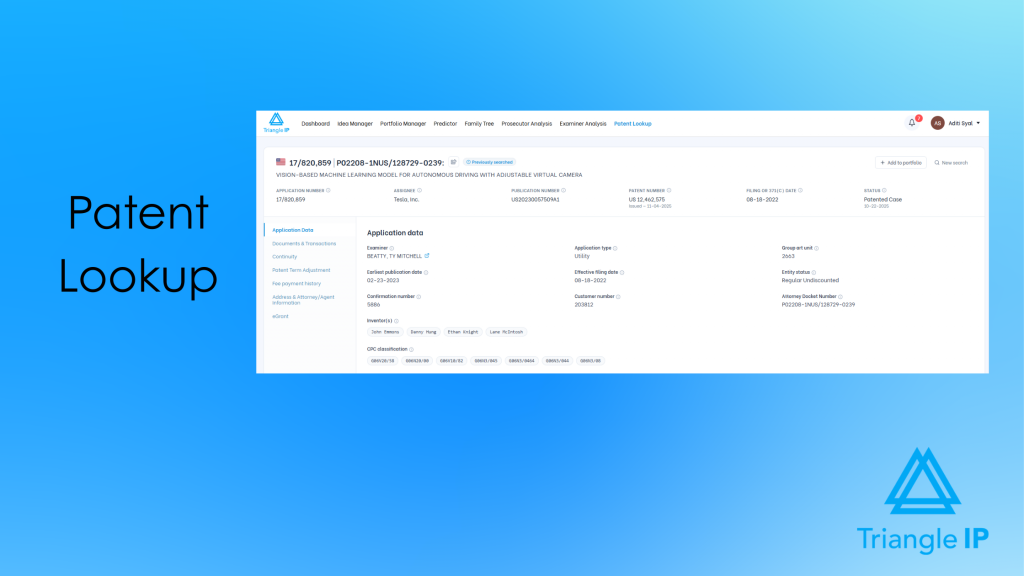This screenshot has width=1024, height=576.
Task: Open Patent Term Adjustment section
Action: coord(301,270)
